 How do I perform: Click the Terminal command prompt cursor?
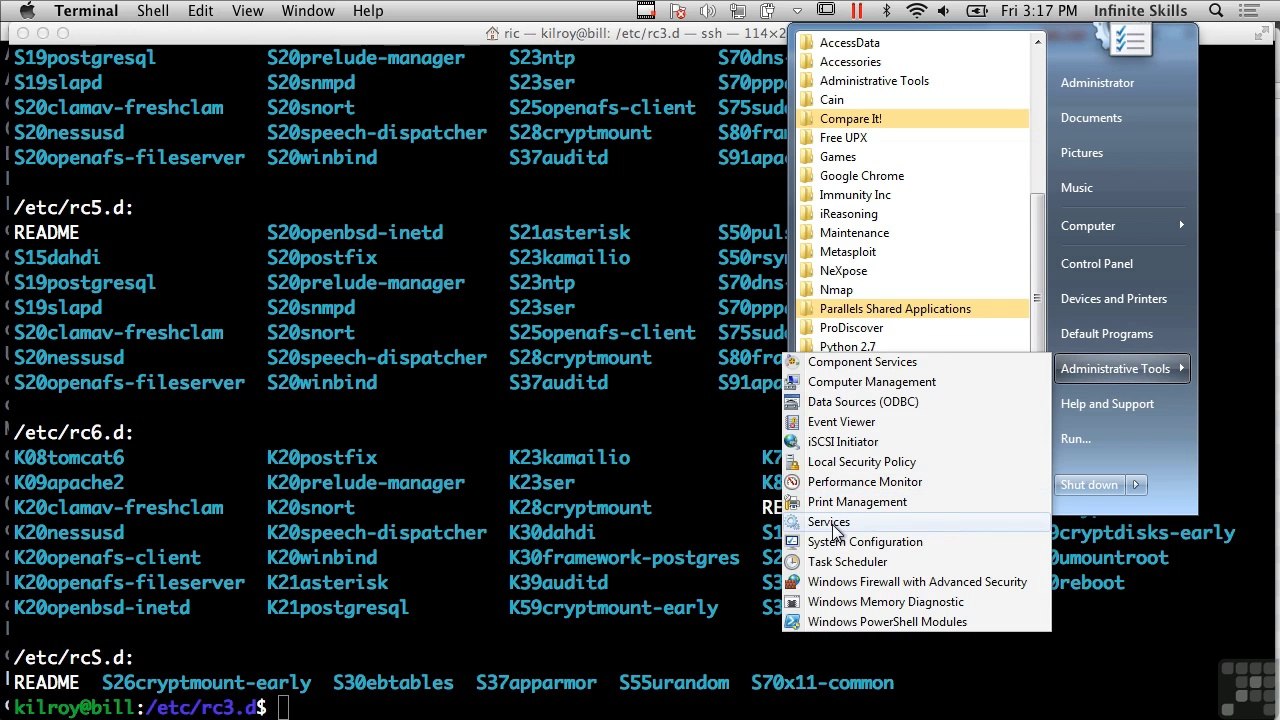[x=284, y=708]
